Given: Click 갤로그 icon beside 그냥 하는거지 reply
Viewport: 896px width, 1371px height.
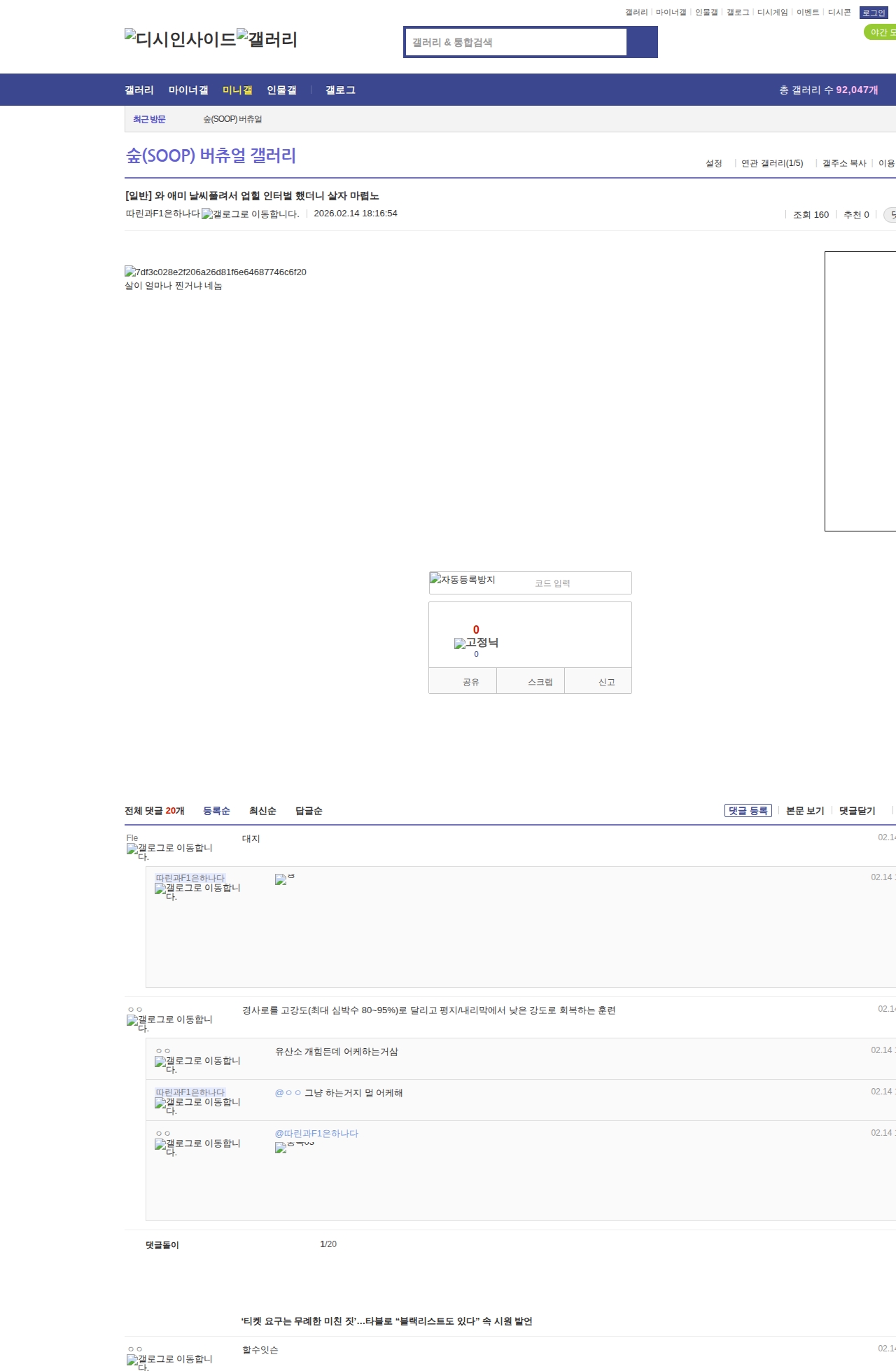Looking at the screenshot, I should (x=197, y=1106).
